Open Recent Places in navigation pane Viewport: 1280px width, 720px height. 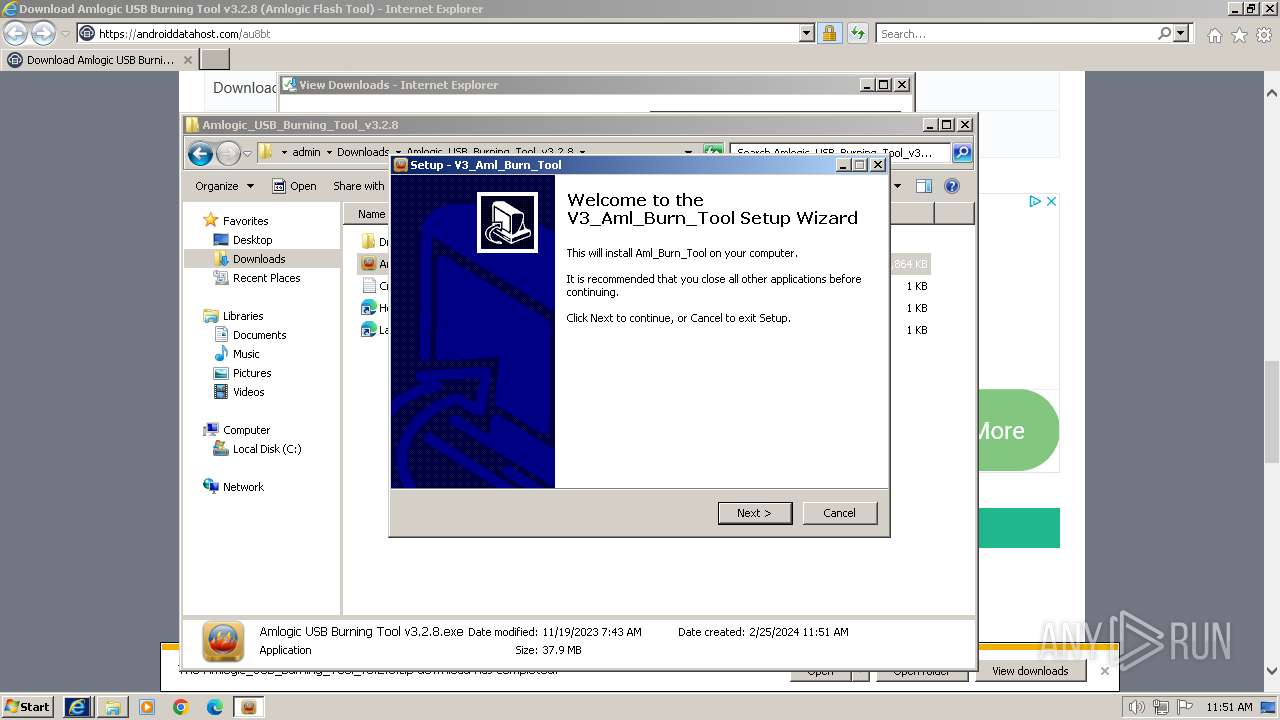[x=266, y=278]
